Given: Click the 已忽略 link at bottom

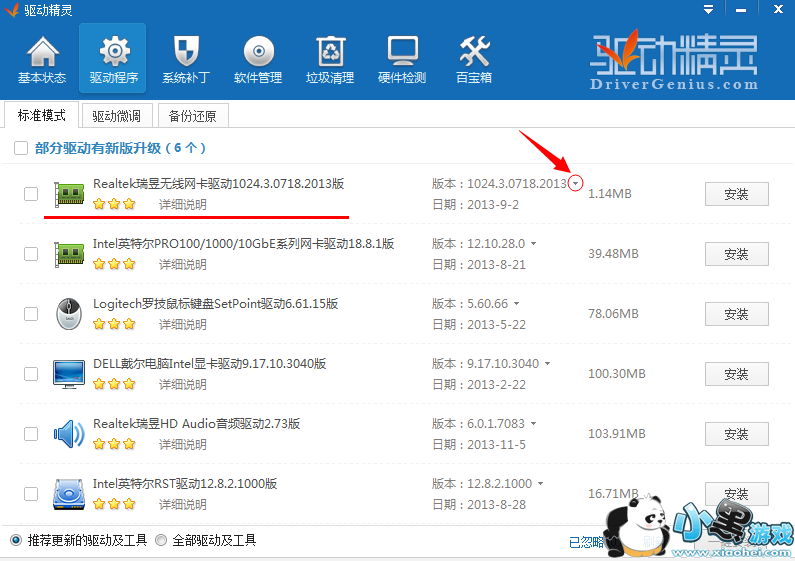Looking at the screenshot, I should (x=587, y=542).
